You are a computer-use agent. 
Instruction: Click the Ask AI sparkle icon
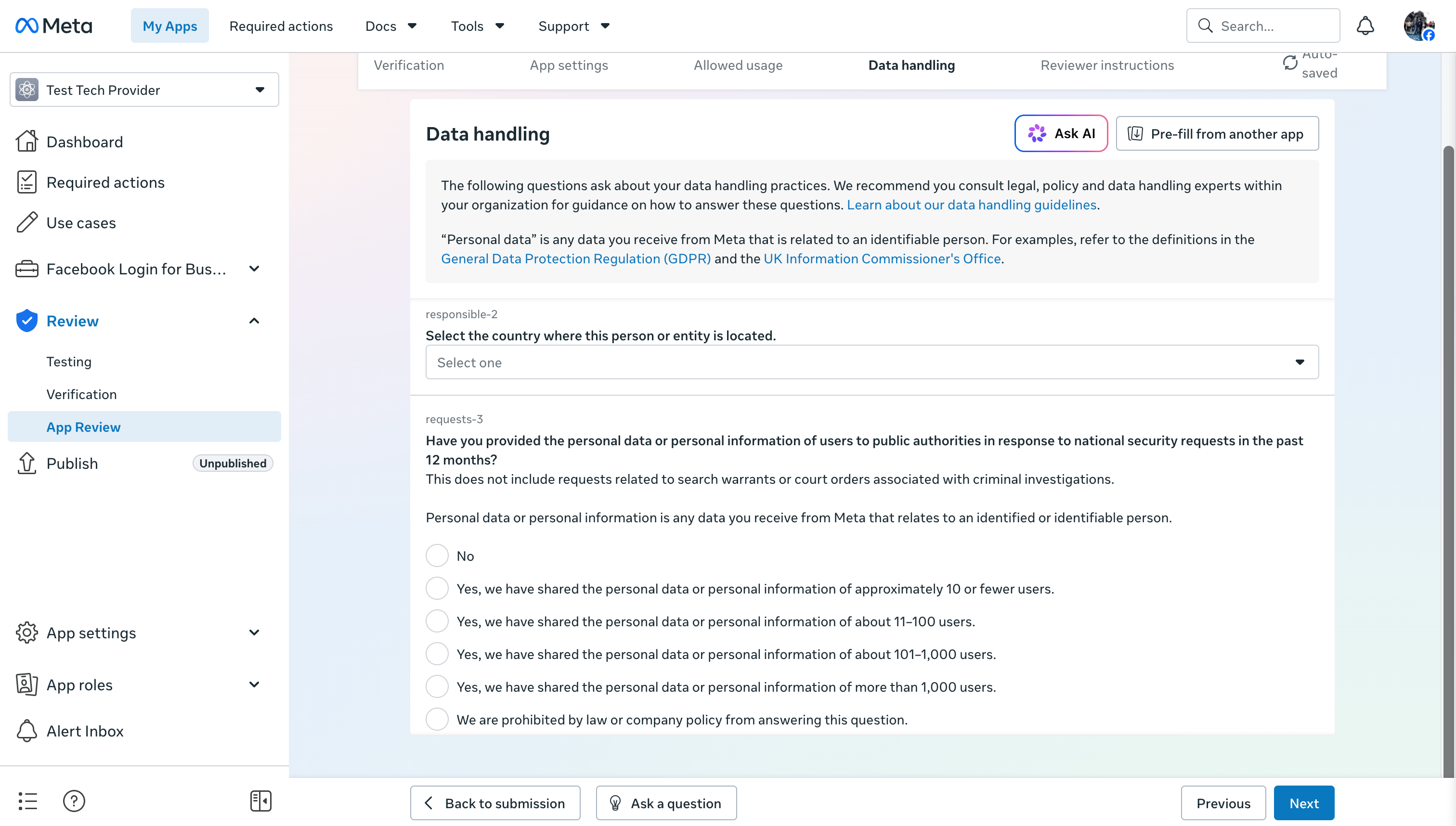(x=1037, y=133)
